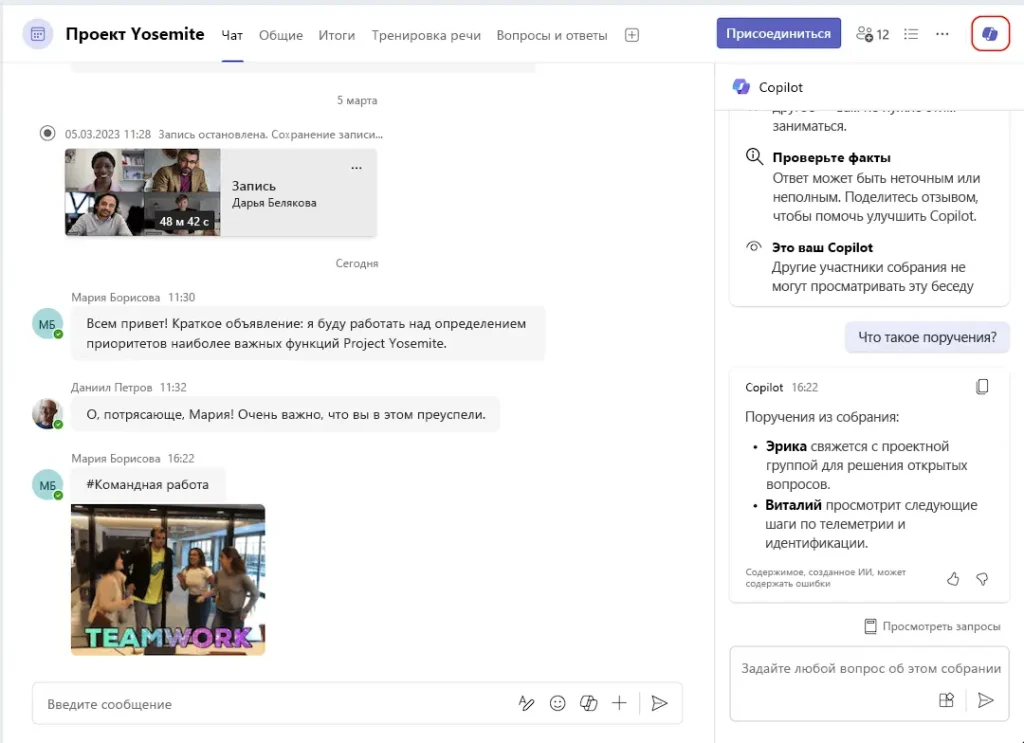Copy the Copilot response
Image resolution: width=1024 pixels, height=743 pixels.
[x=982, y=387]
